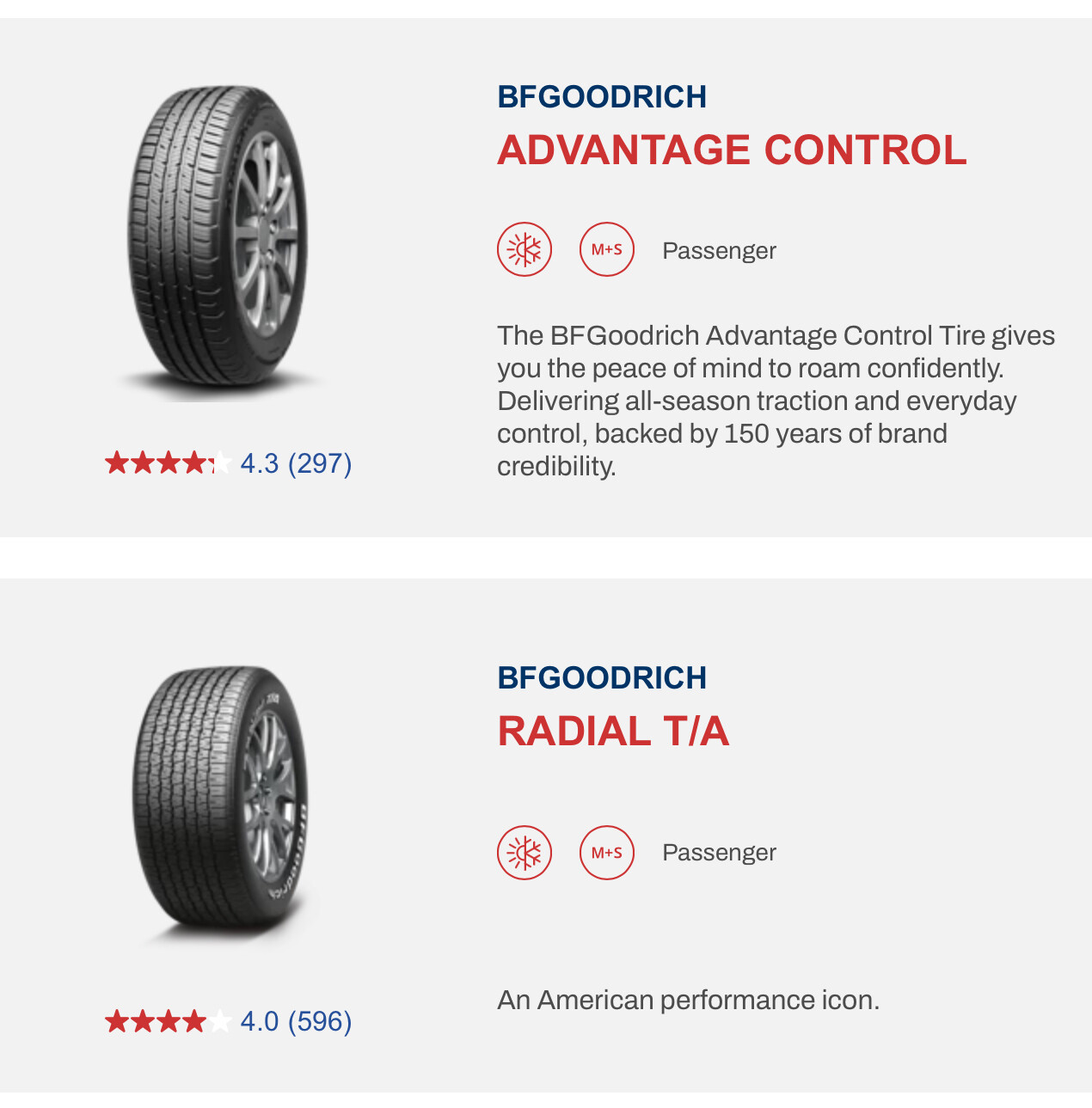Viewport: 1092px width, 1108px height.
Task: Click "An American performance icon" text
Action: 688,1001
